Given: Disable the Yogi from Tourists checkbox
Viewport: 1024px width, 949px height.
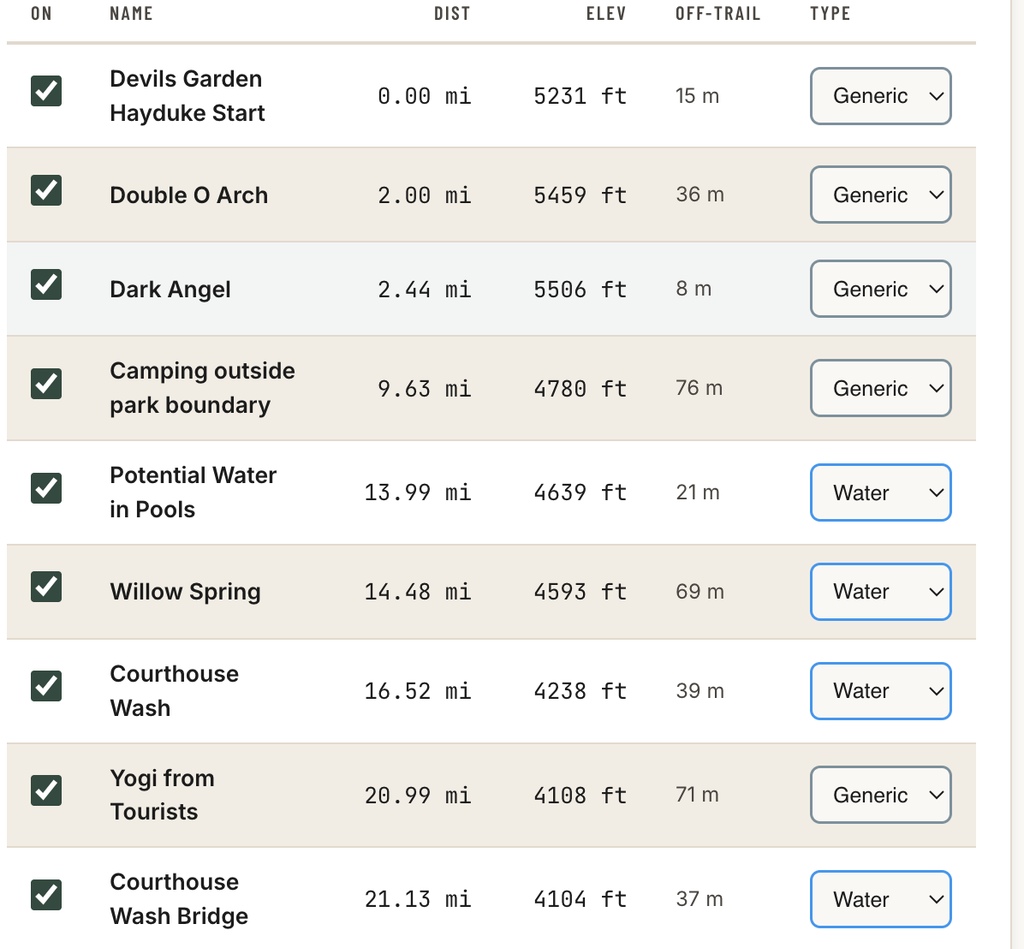Looking at the screenshot, I should pos(46,790).
